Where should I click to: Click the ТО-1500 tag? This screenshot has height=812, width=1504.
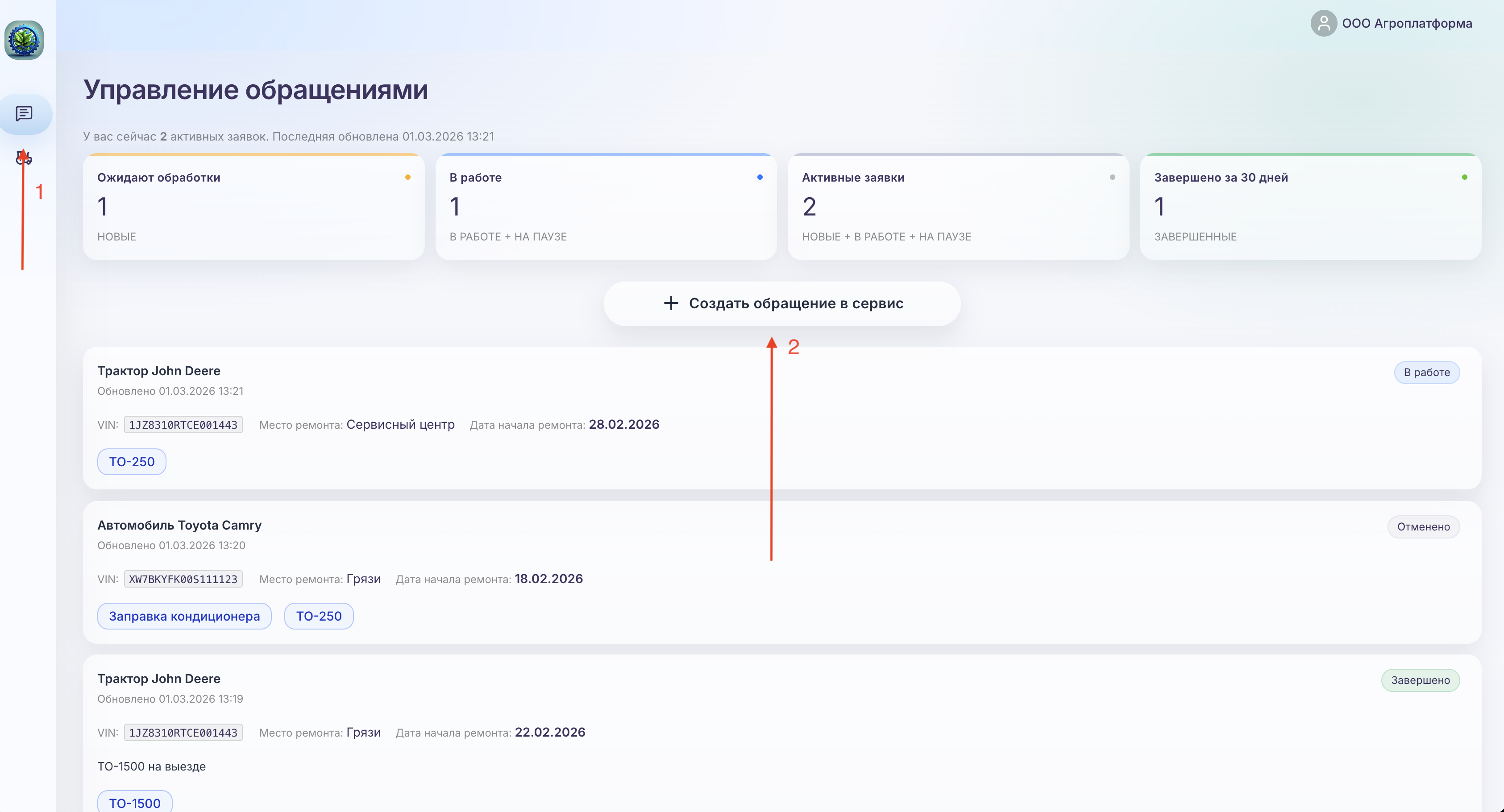(x=134, y=803)
